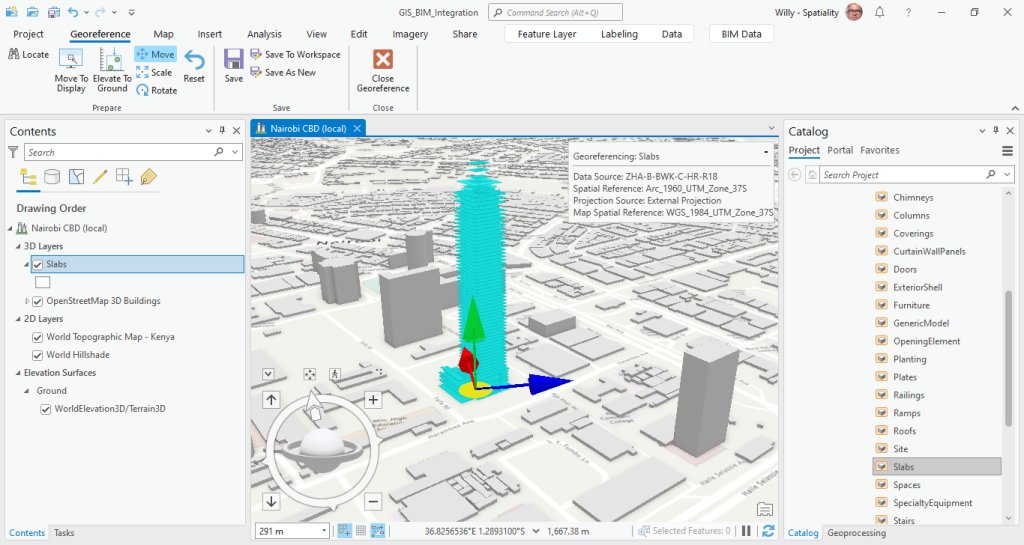Open coordinate display units dropdown

[x=536, y=531]
